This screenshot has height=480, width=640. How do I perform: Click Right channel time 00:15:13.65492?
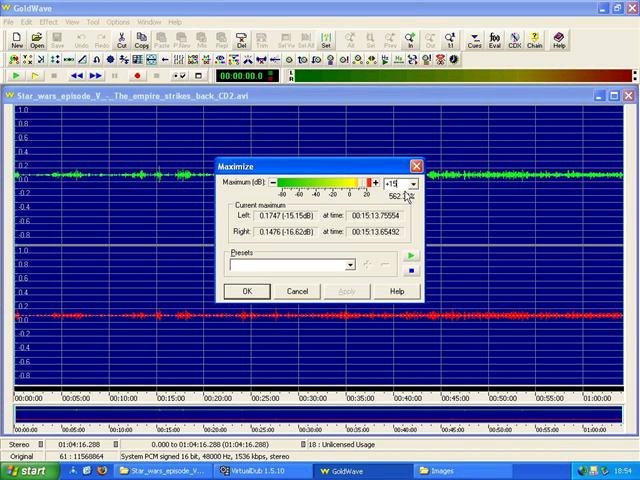click(x=376, y=232)
